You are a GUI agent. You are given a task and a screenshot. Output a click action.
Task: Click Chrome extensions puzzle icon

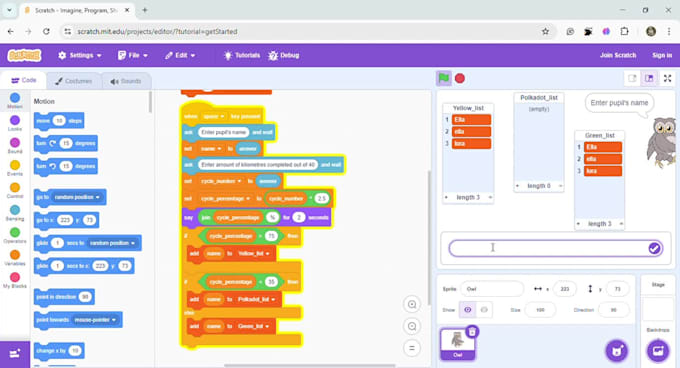point(624,31)
